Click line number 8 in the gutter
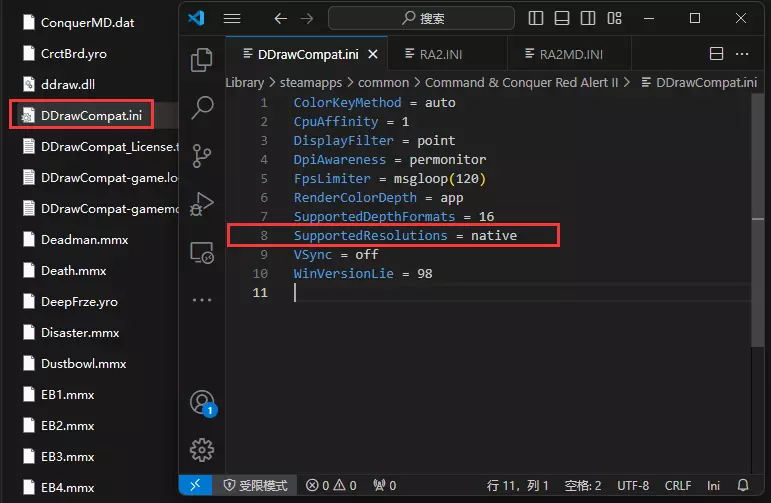Viewport: 771px width, 503px height. [x=264, y=236]
